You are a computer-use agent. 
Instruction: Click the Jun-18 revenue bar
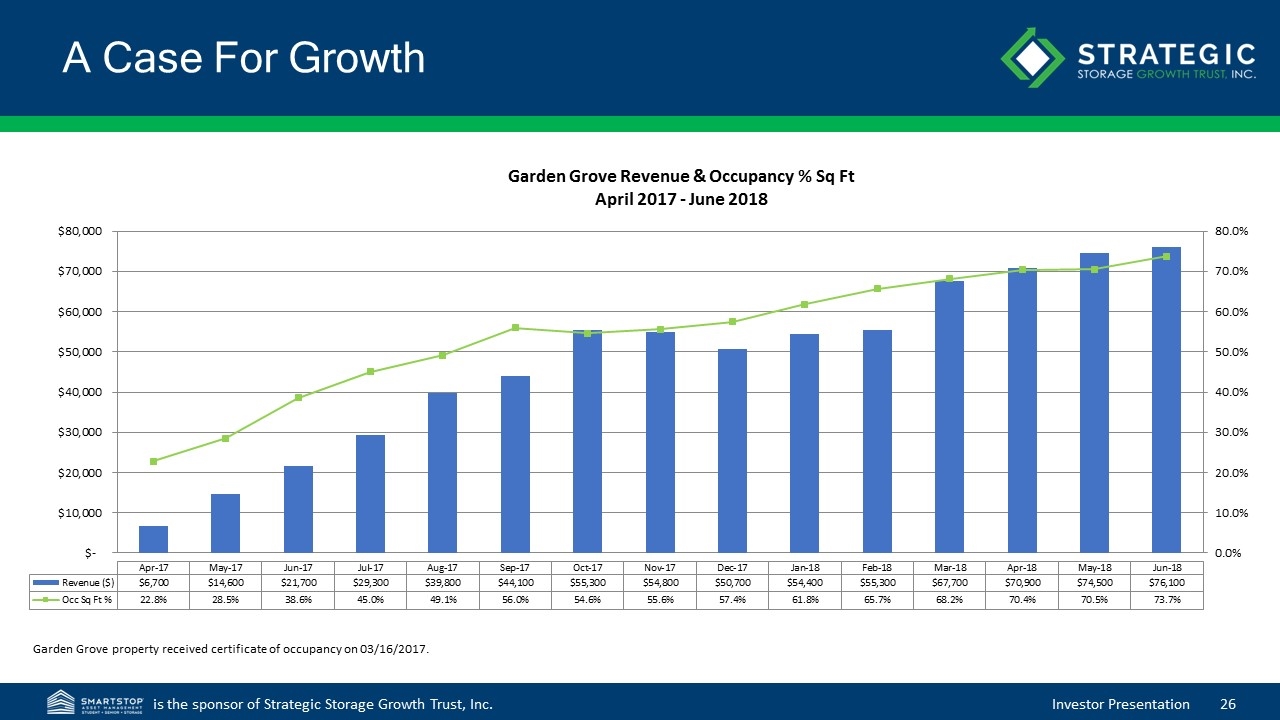(x=1166, y=399)
